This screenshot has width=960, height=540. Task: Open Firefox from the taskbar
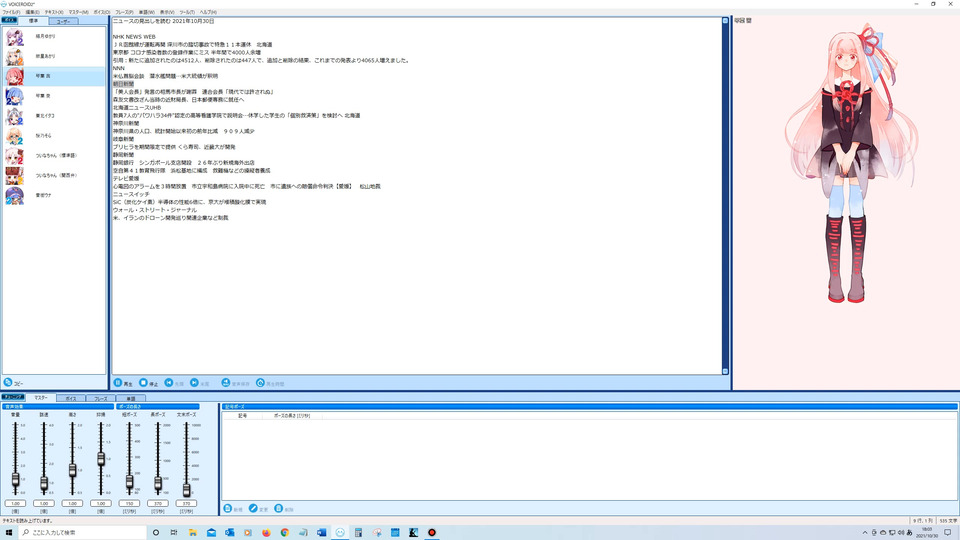coord(266,533)
